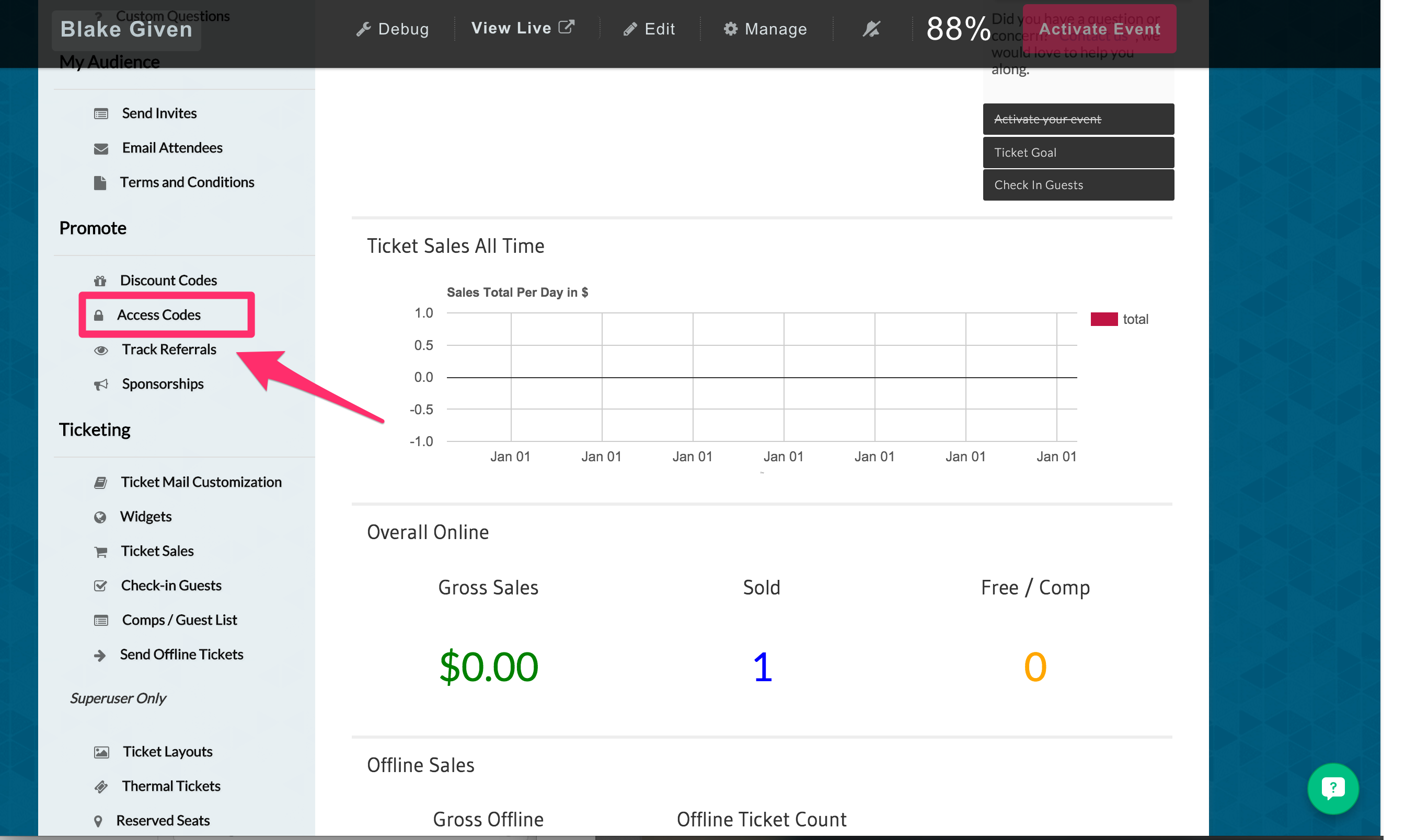Viewport: 1405px width, 840px height.
Task: Click the Reserved Seats pin icon
Action: tap(98, 821)
